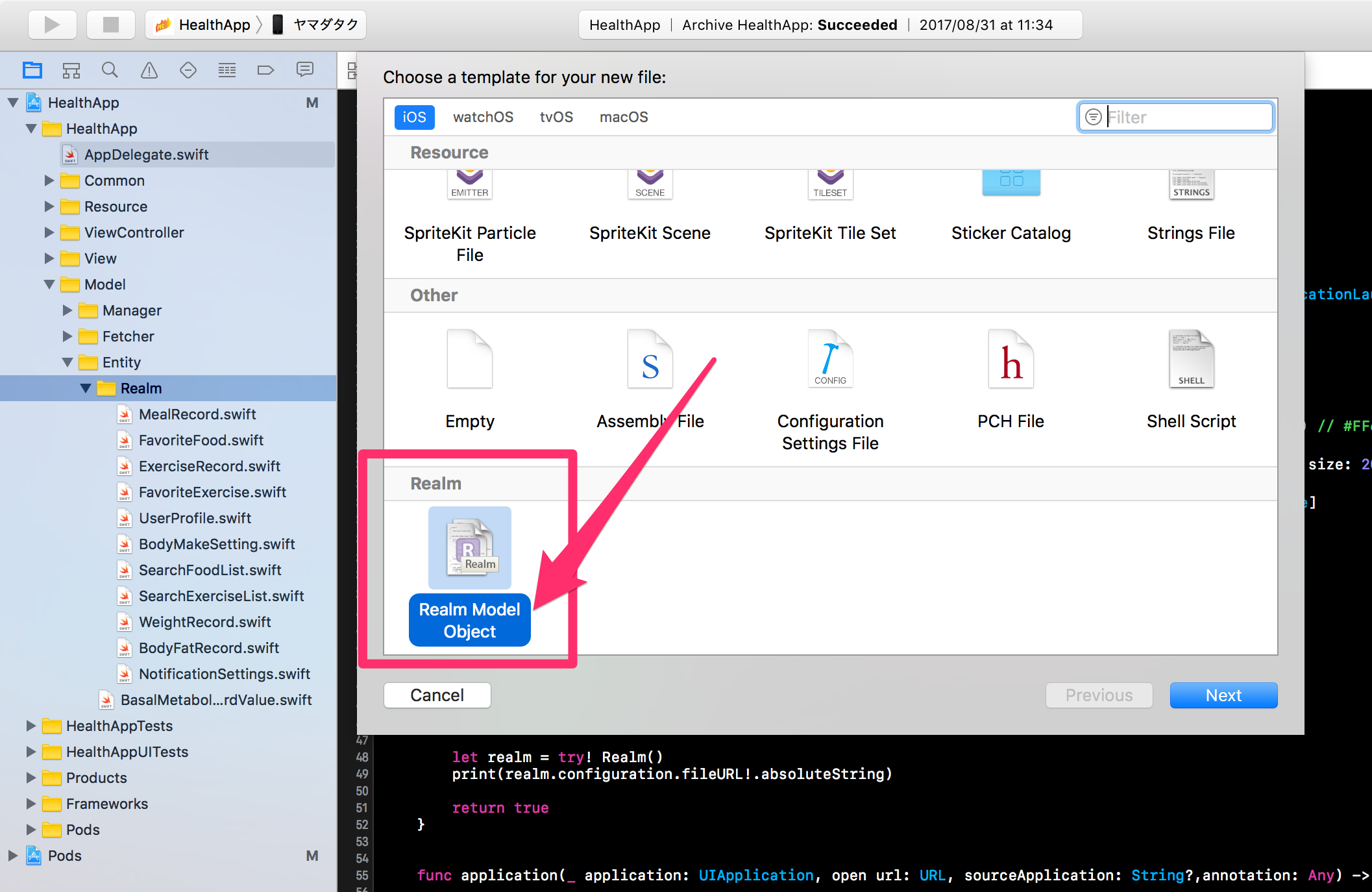Open the Symbol navigator icon
The width and height of the screenshot is (1372, 892).
pyautogui.click(x=71, y=70)
